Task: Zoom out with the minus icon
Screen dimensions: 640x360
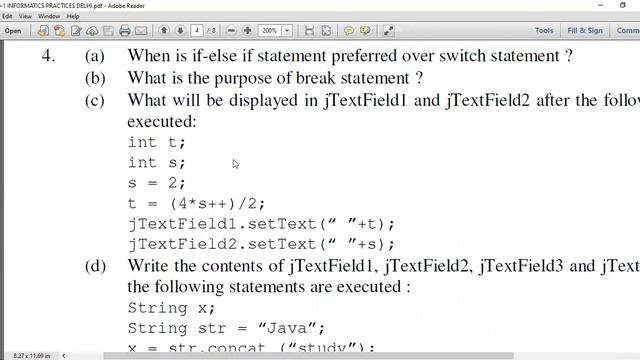Action: 231,31
